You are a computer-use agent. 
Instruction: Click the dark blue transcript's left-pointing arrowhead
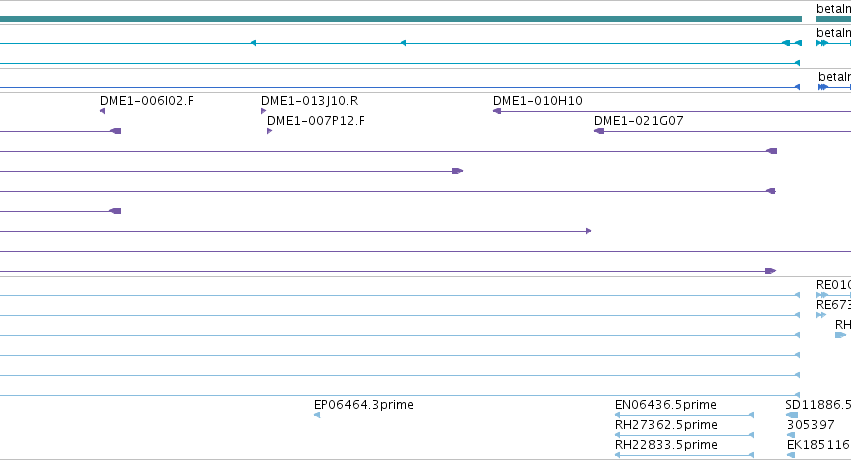pos(797,87)
